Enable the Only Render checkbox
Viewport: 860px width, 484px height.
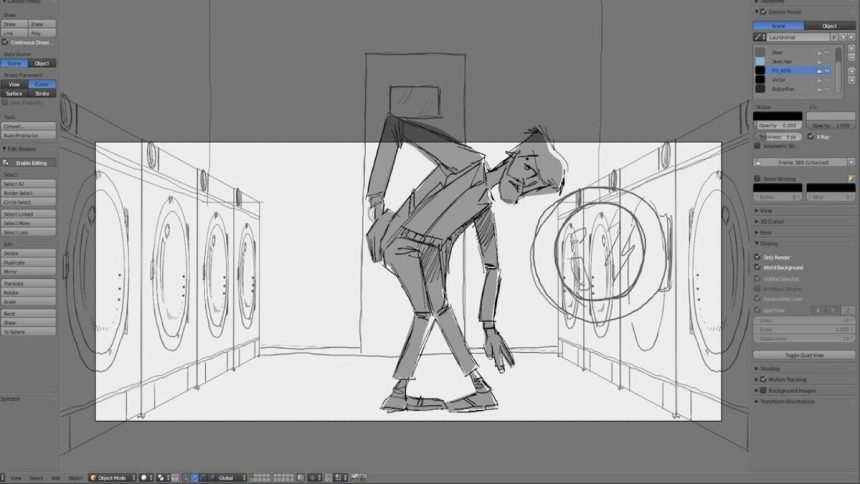point(758,257)
